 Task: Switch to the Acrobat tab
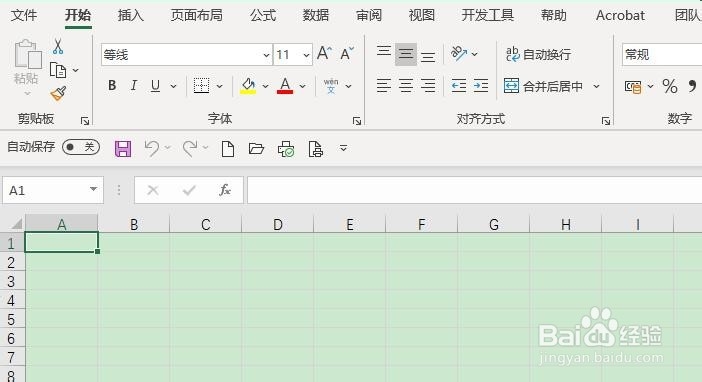point(620,15)
